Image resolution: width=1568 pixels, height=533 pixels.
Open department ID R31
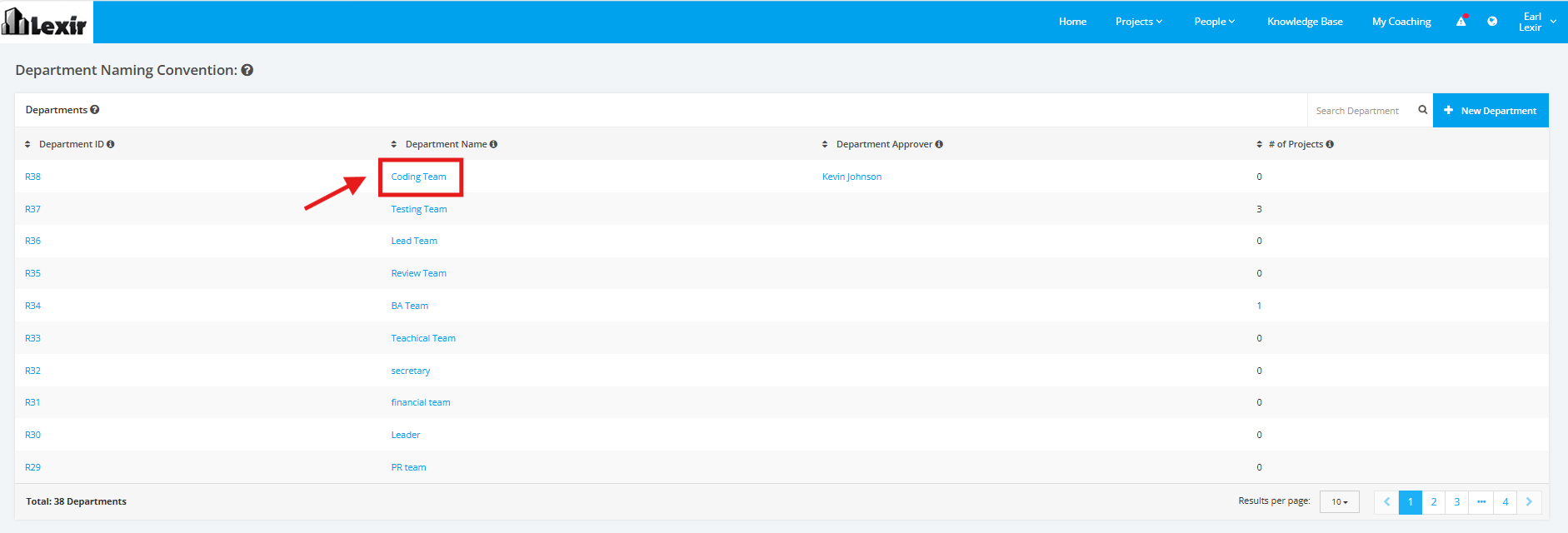pyautogui.click(x=32, y=402)
